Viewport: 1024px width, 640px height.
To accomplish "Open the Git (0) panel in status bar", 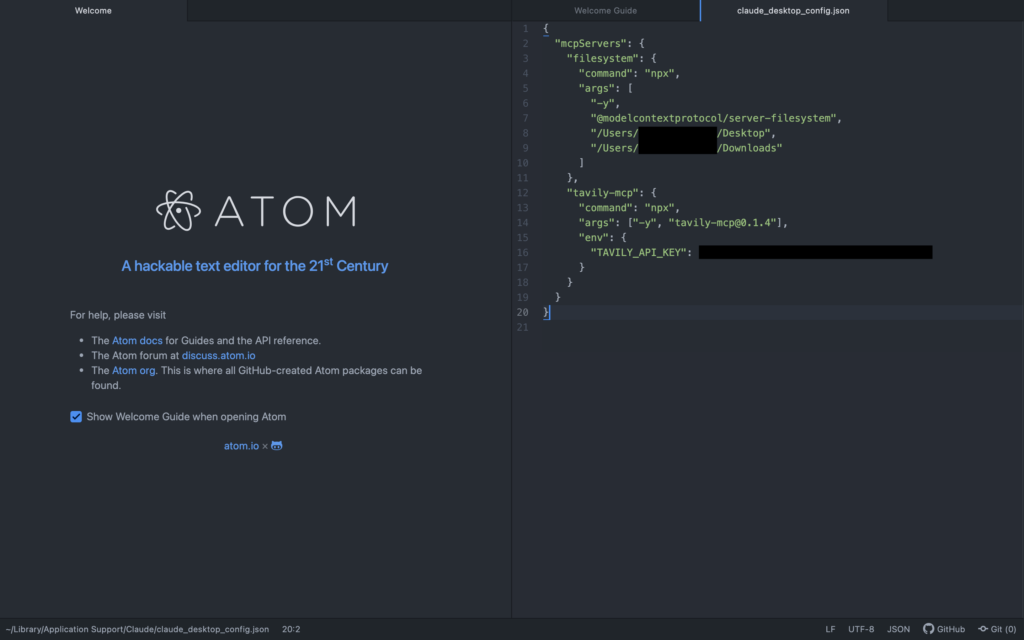I will (997, 629).
